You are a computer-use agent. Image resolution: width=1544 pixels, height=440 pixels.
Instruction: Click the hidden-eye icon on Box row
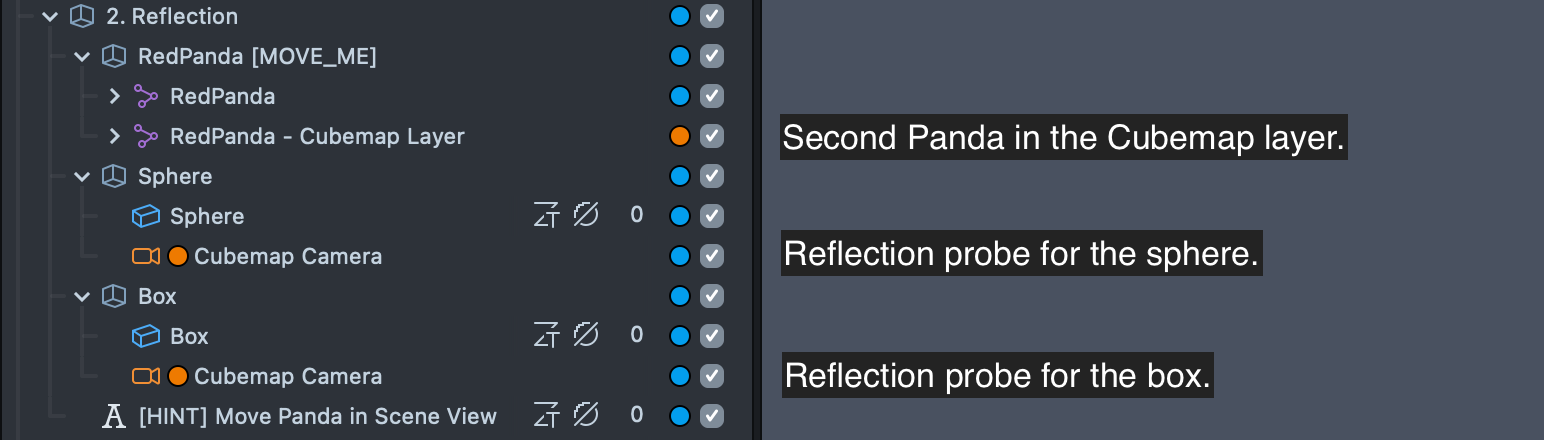[585, 336]
